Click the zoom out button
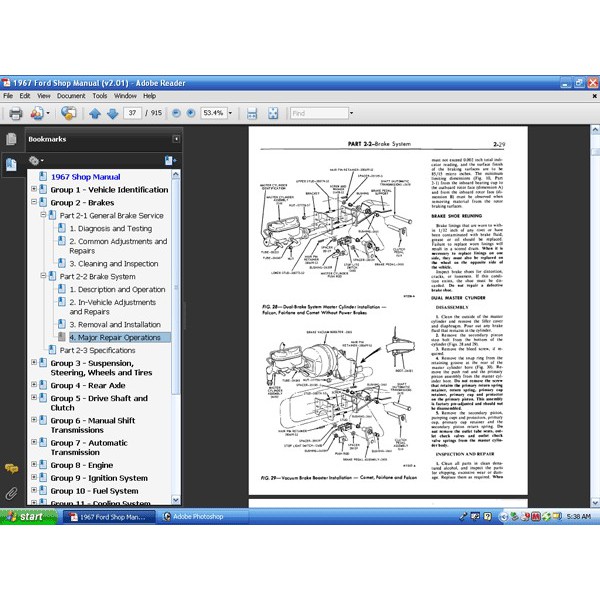The image size is (600, 600). [176, 113]
